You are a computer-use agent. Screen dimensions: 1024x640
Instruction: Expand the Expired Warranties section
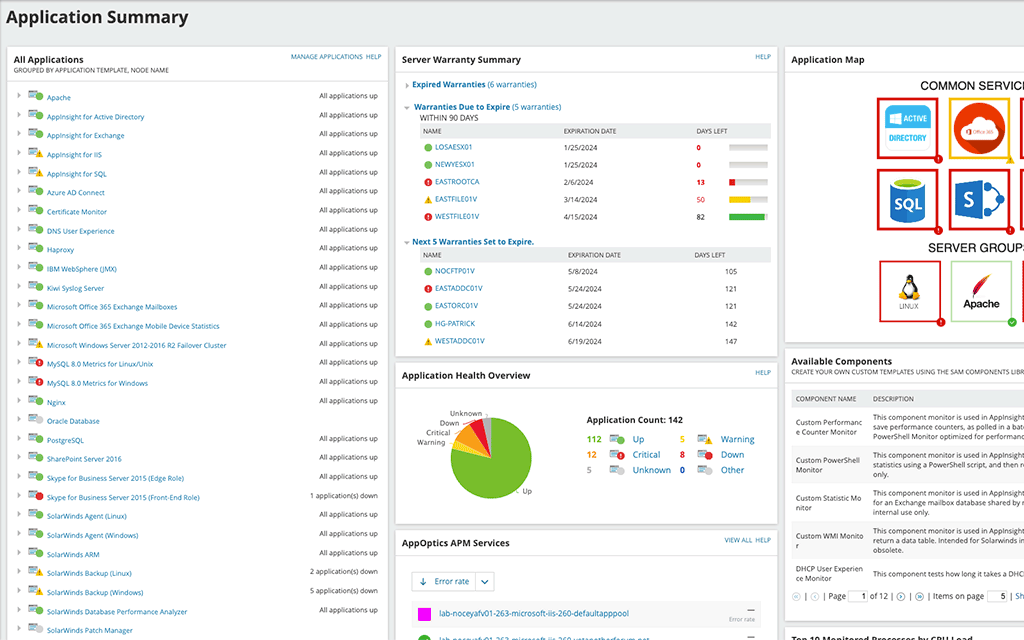406,85
